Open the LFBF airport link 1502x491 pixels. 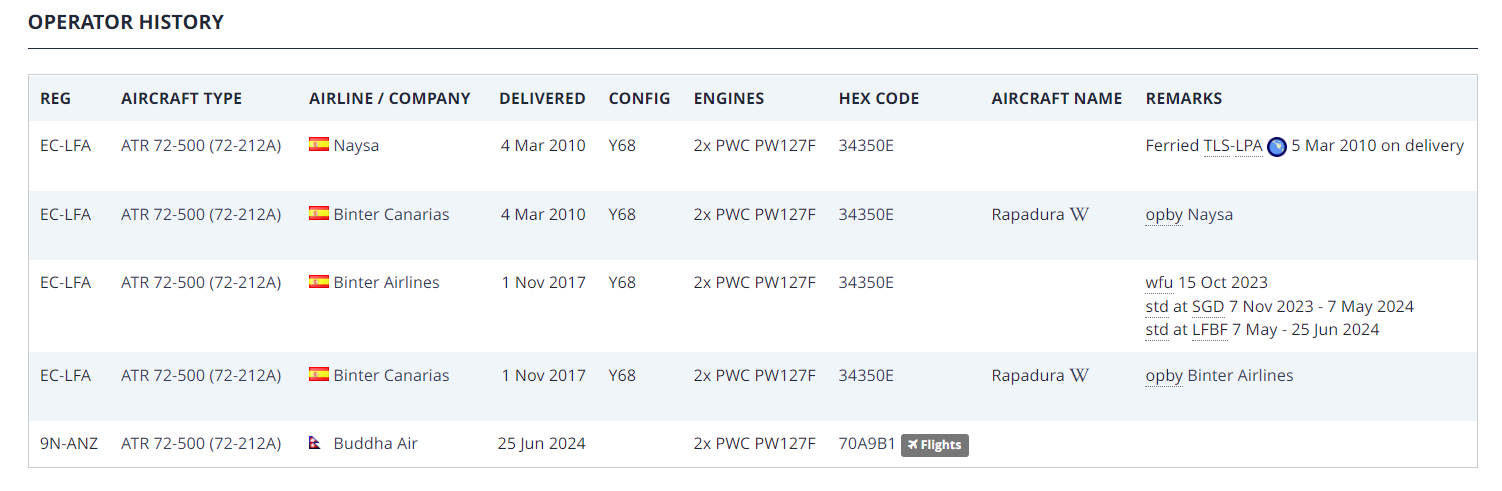1210,330
